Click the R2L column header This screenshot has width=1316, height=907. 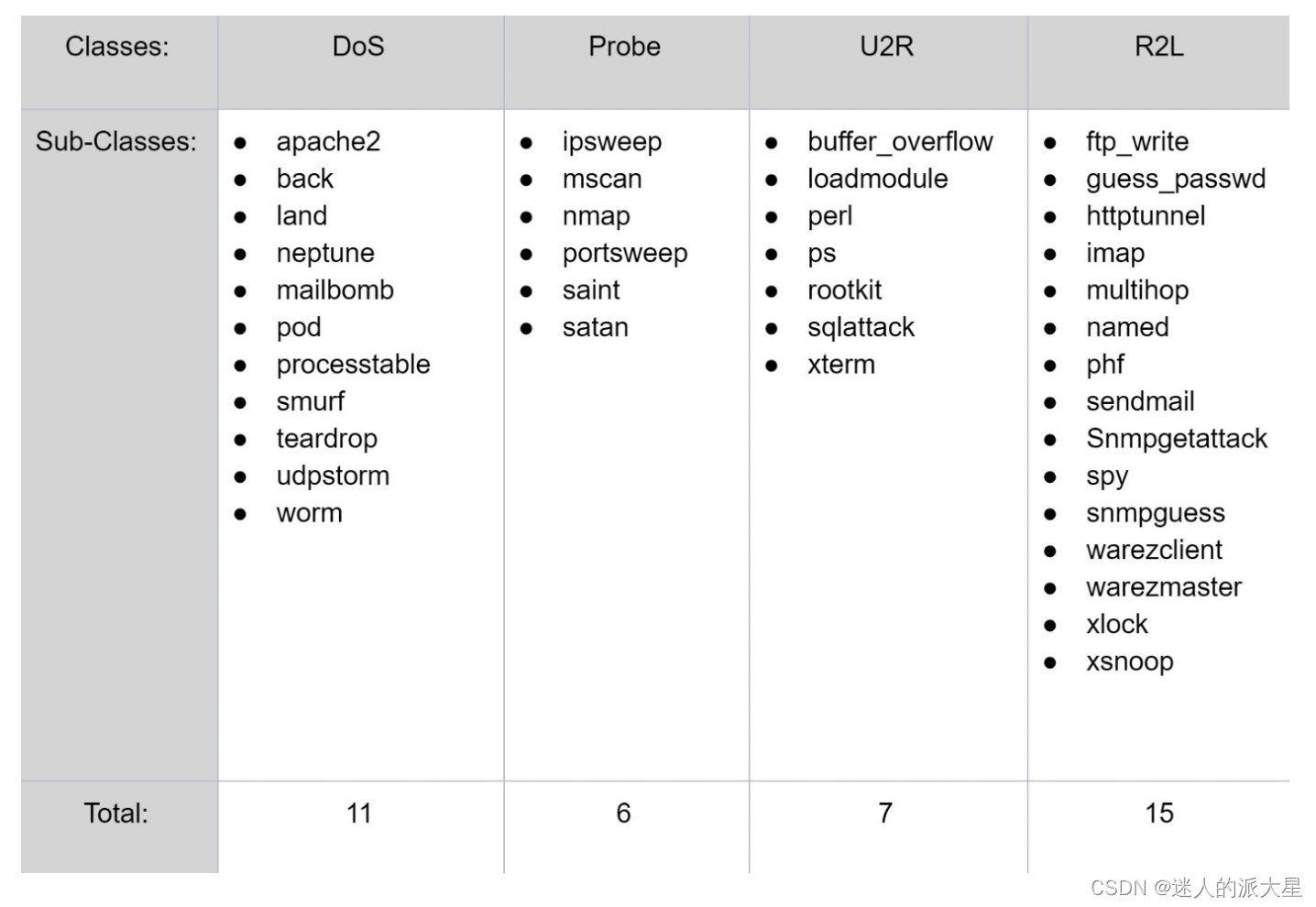point(1158,47)
